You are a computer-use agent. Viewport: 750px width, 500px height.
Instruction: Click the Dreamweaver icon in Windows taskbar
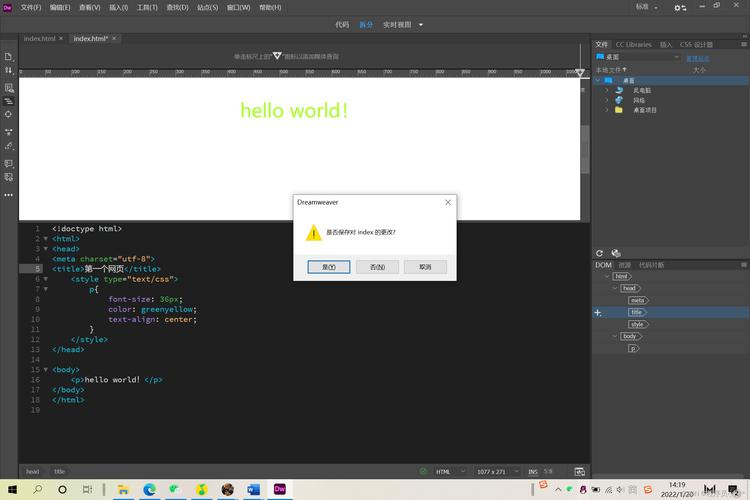pos(280,489)
